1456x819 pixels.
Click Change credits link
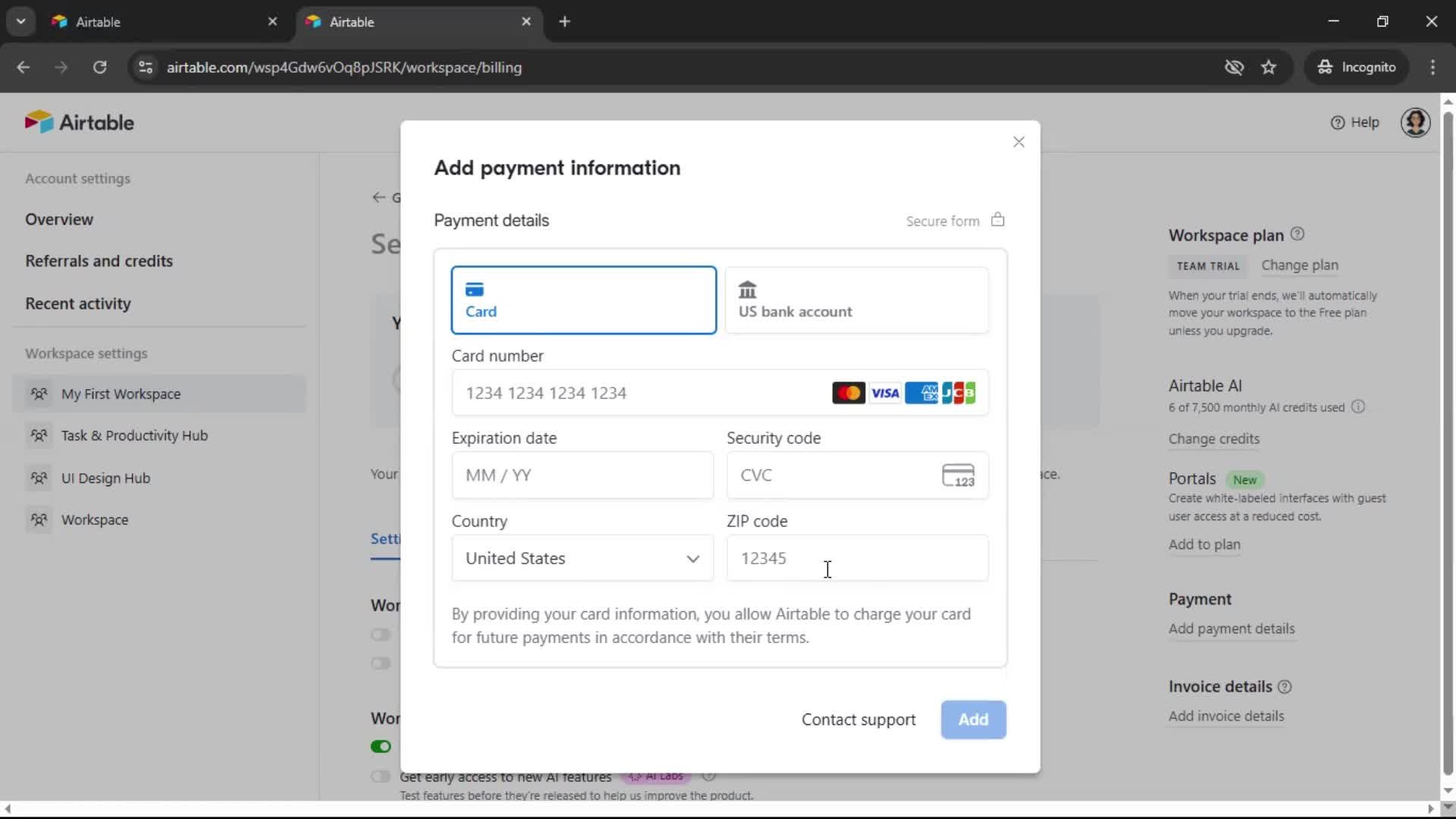click(1213, 439)
